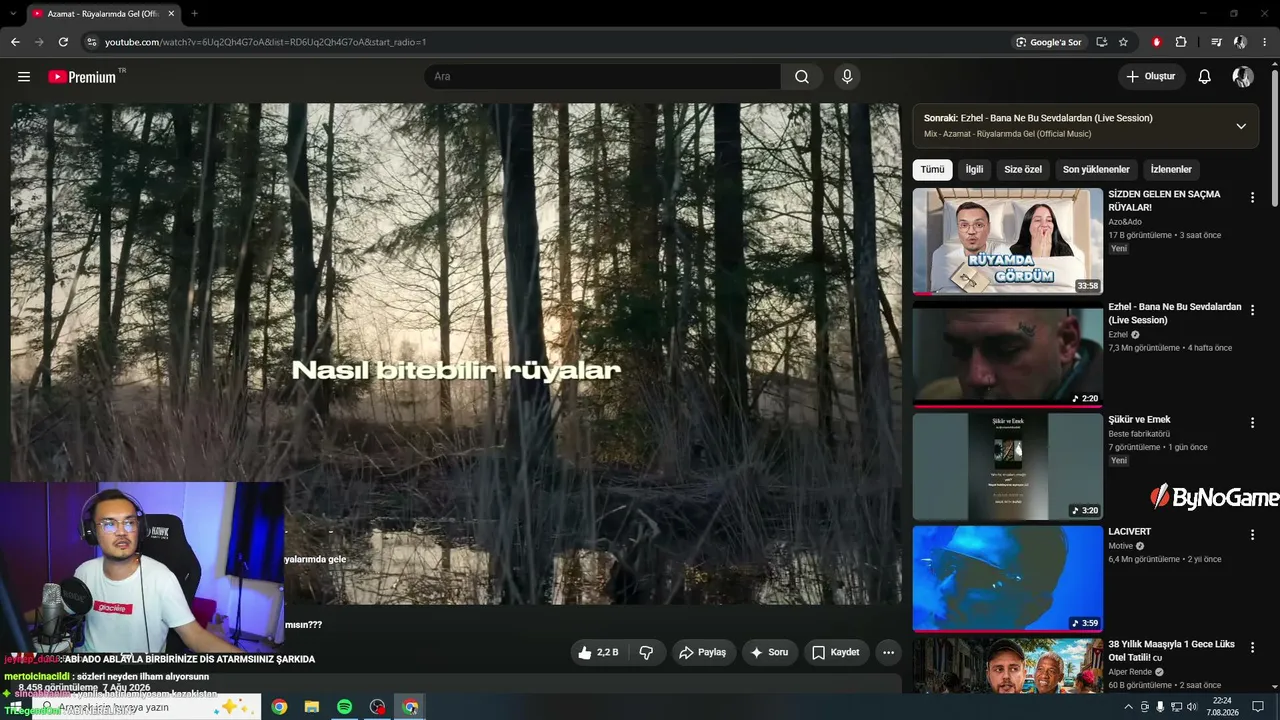Open the Chrome profile avatar

[x=1240, y=42]
